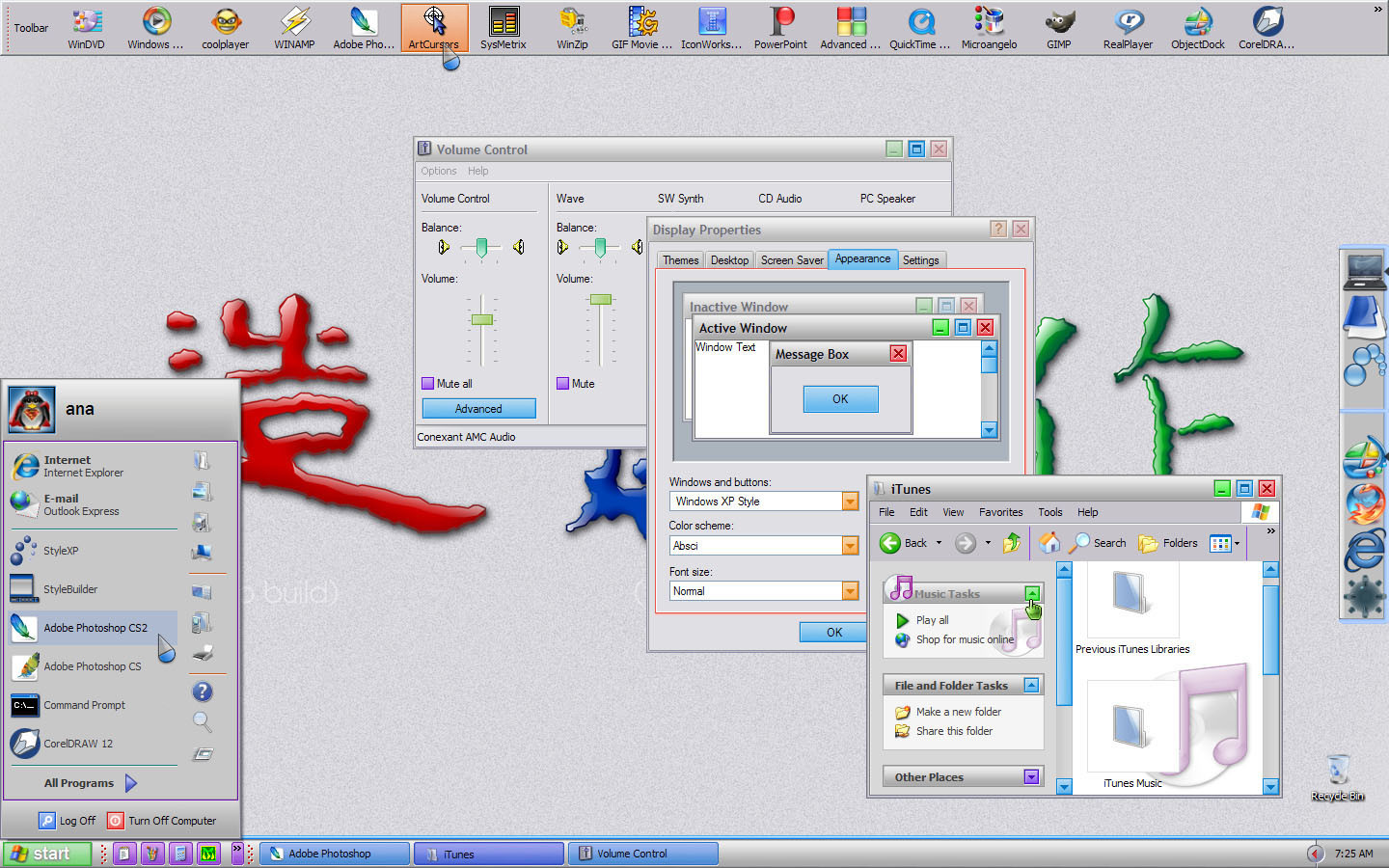Open RealPlayer from the toolbar
Viewport: 1389px width, 868px height.
pyautogui.click(x=1129, y=28)
